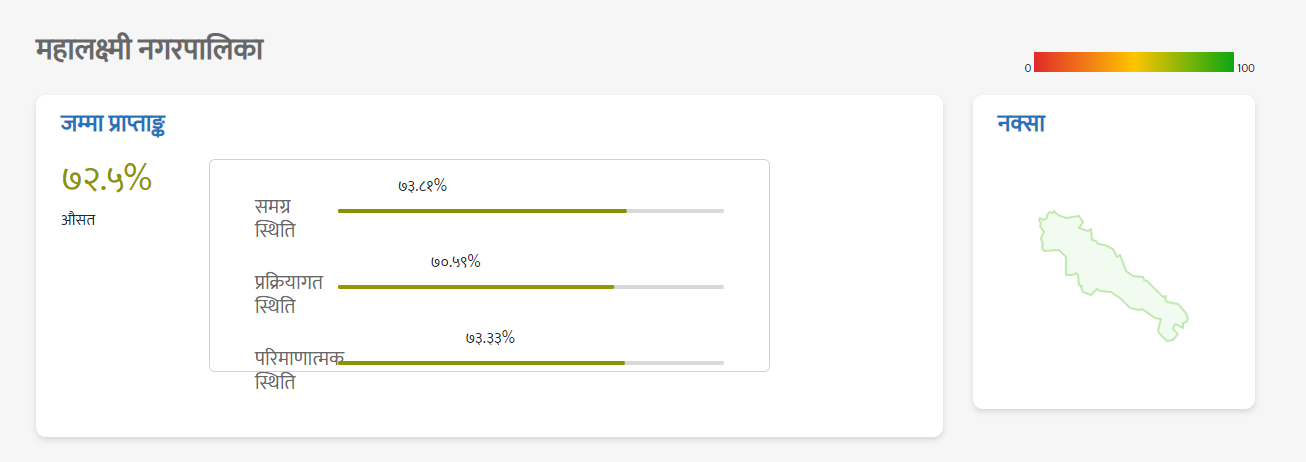
Task: Select the समग्र स्थिति label
Action: coord(276,218)
